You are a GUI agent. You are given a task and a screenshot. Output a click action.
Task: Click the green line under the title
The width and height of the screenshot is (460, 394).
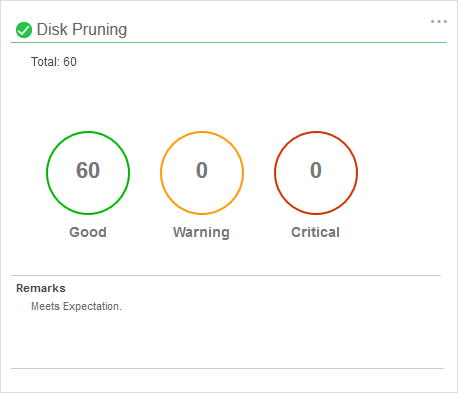[x=229, y=43]
